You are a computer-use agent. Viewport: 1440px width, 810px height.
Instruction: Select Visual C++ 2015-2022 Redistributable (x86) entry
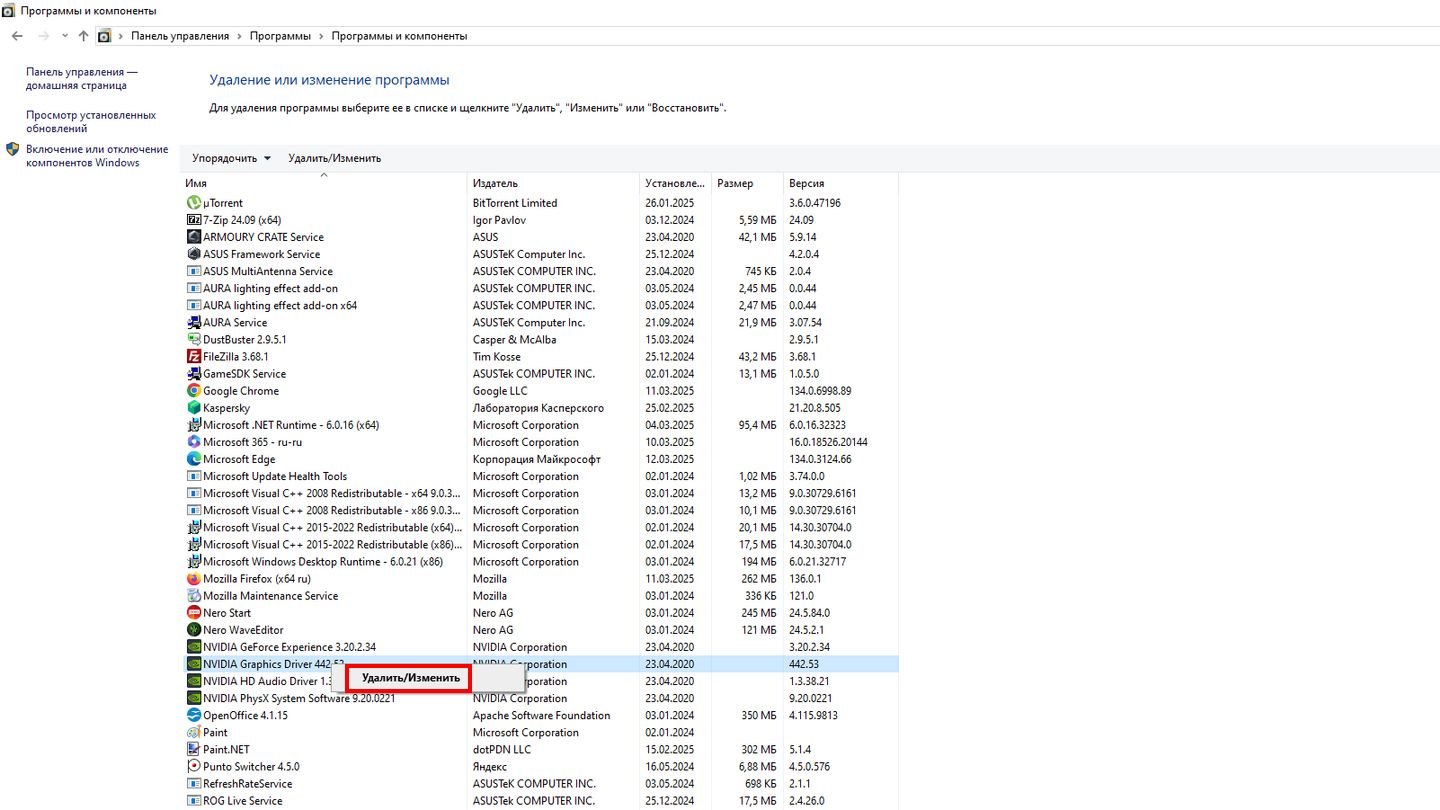pyautogui.click(x=540, y=545)
